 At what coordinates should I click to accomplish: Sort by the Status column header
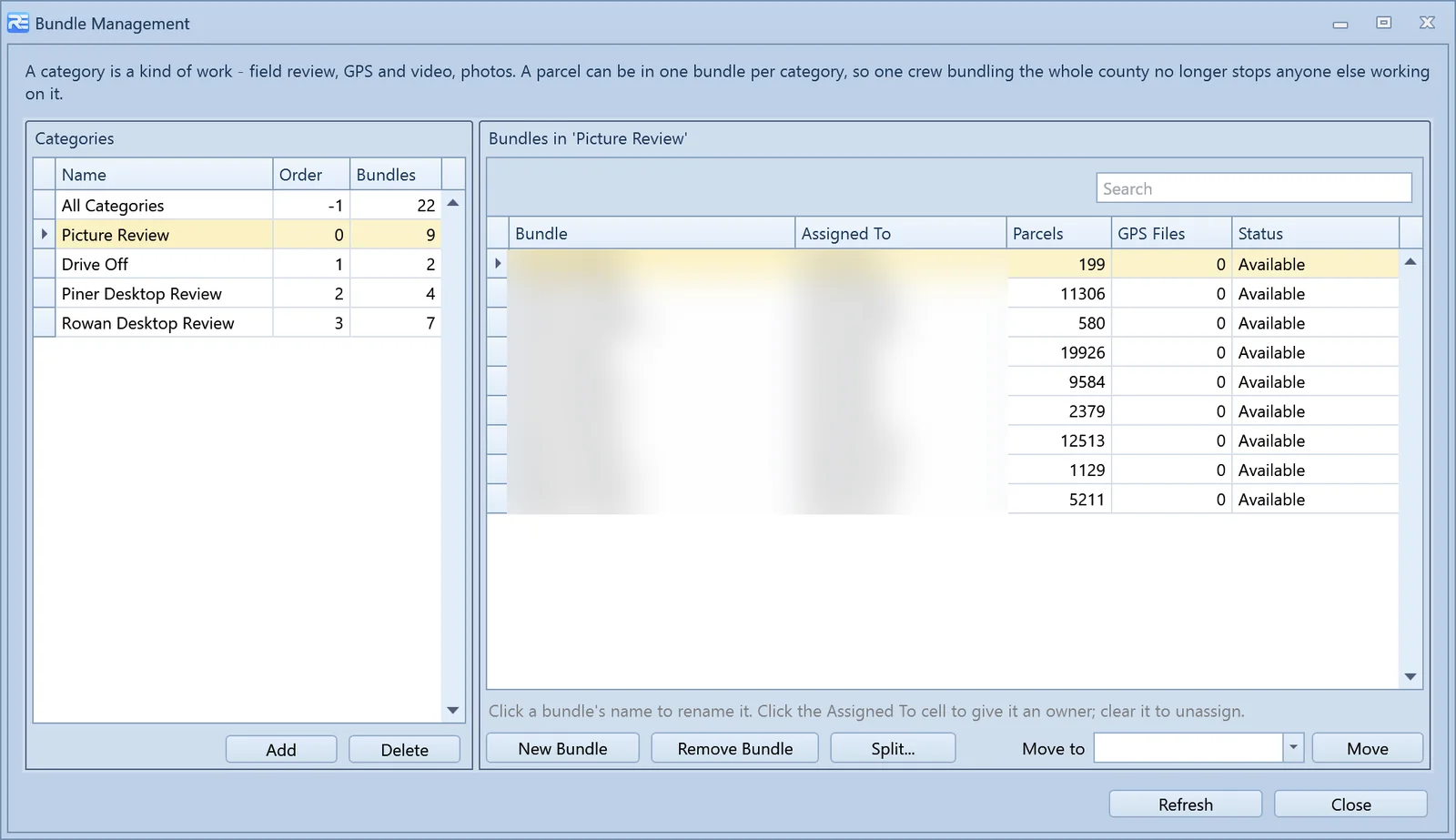pos(1315,234)
